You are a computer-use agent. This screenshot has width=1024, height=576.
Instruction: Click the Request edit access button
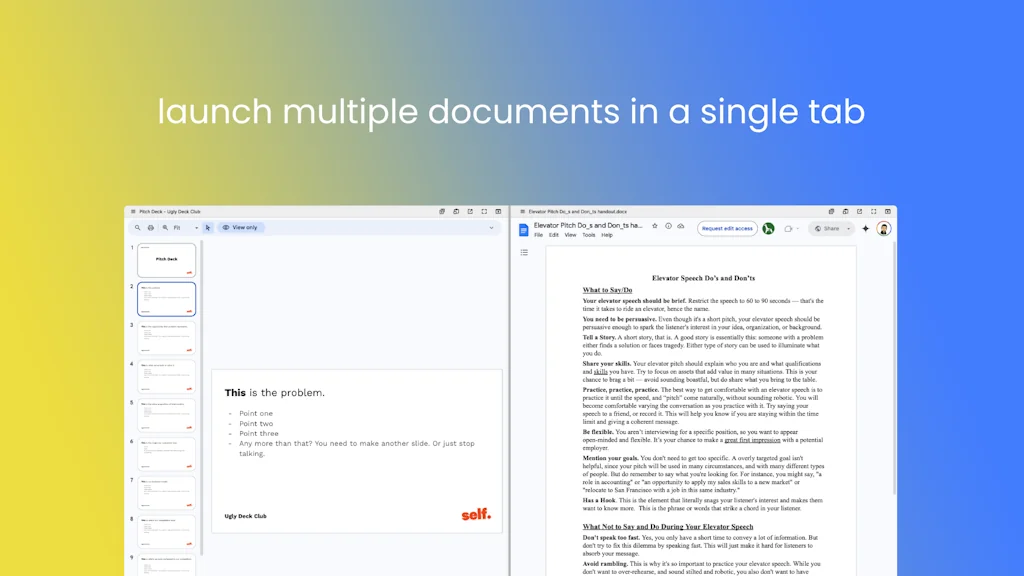pyautogui.click(x=727, y=228)
